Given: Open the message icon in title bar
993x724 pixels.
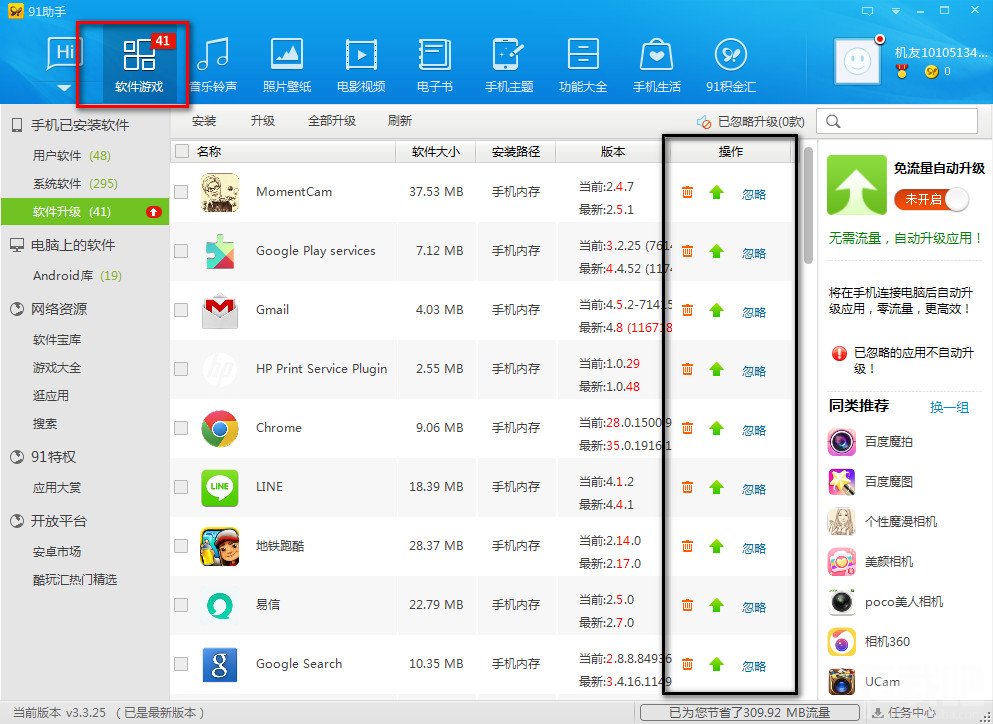Looking at the screenshot, I should (x=868, y=11).
